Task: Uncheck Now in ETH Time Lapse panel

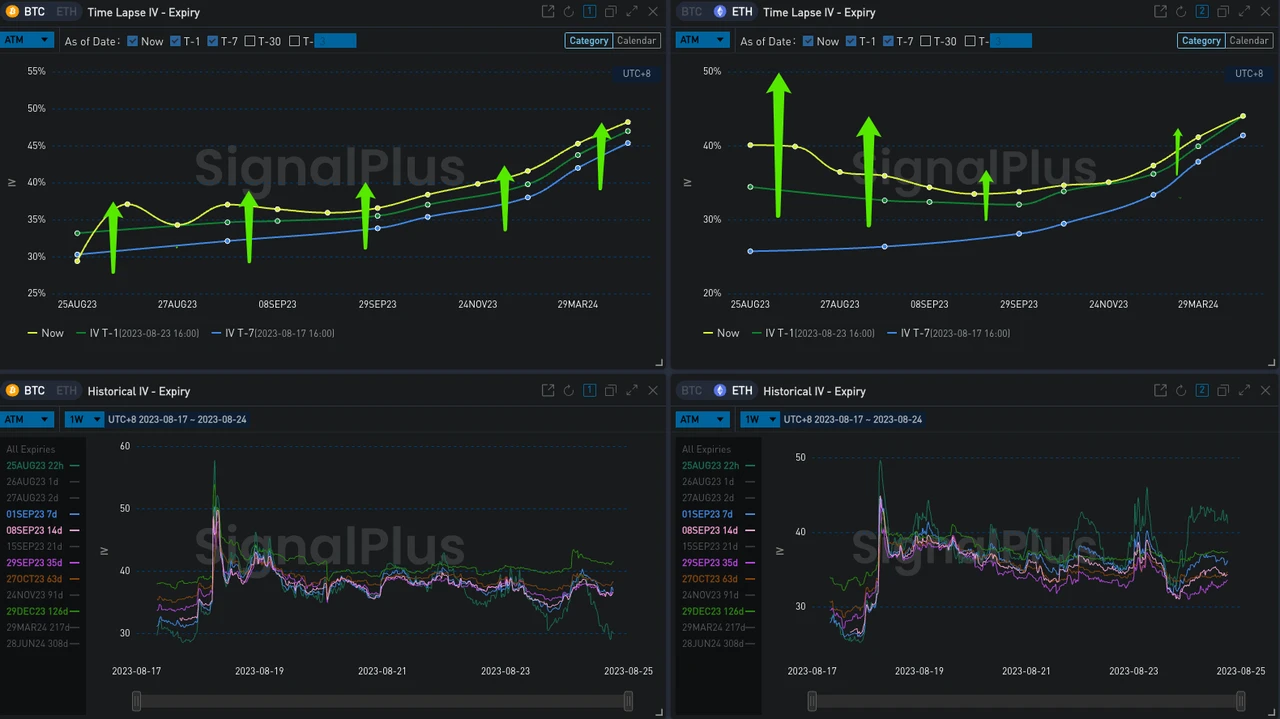Action: click(808, 41)
